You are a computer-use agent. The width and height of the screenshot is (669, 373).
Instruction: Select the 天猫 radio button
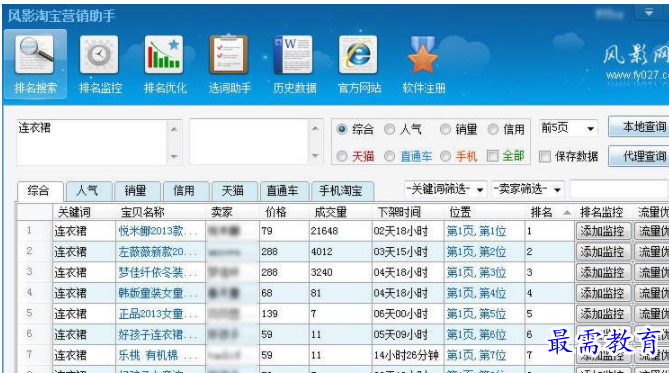342,156
